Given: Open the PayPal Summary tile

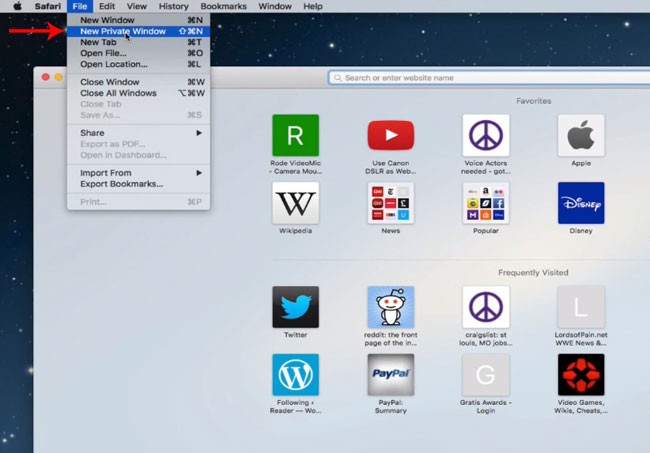Looking at the screenshot, I should pos(390,375).
